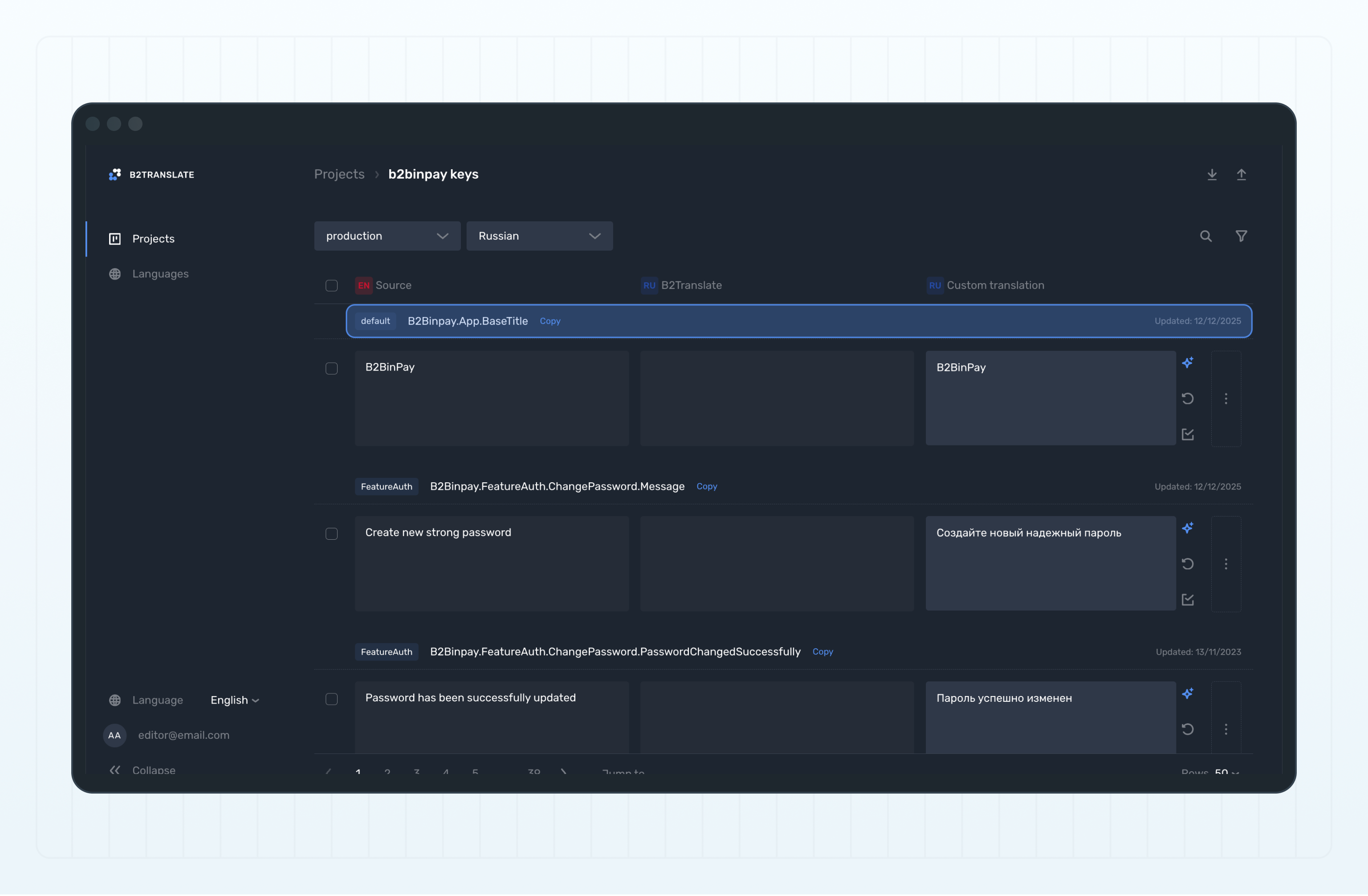The width and height of the screenshot is (1368, 896).
Task: Open search with magnifier icon
Action: (1205, 236)
